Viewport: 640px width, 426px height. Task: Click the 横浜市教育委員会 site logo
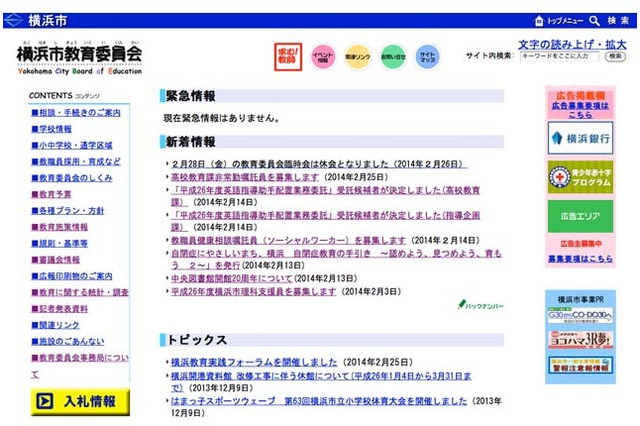point(79,58)
